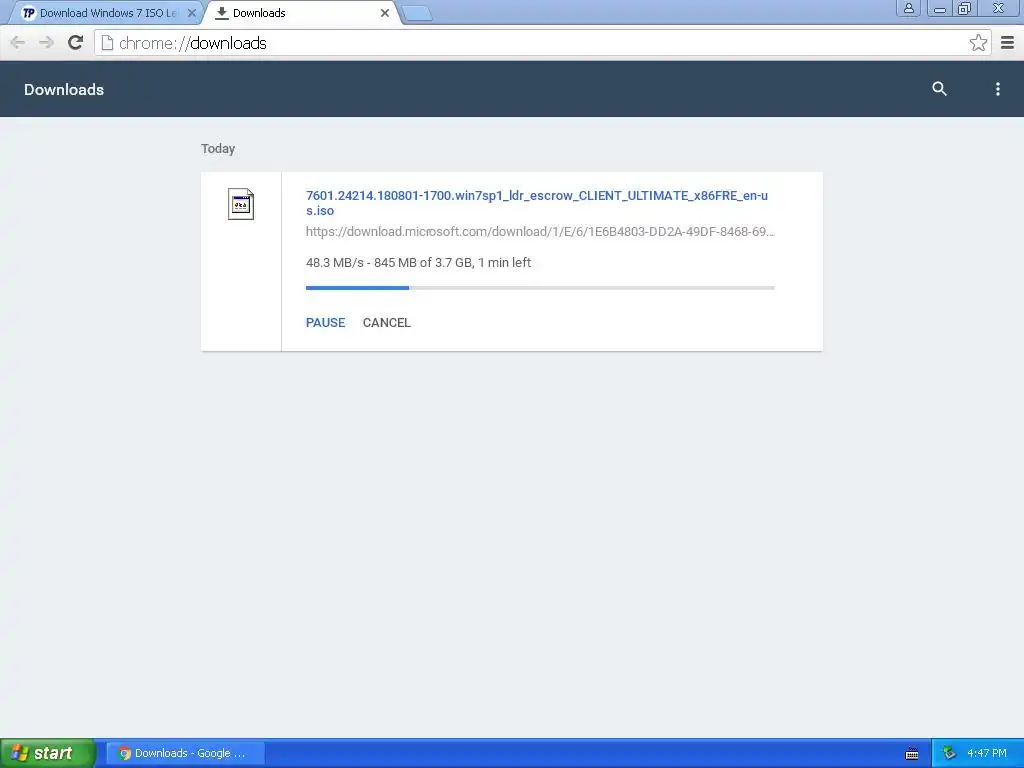Screen dimensions: 1024x768
Task: Click the download speed and size status text
Action: 418,263
